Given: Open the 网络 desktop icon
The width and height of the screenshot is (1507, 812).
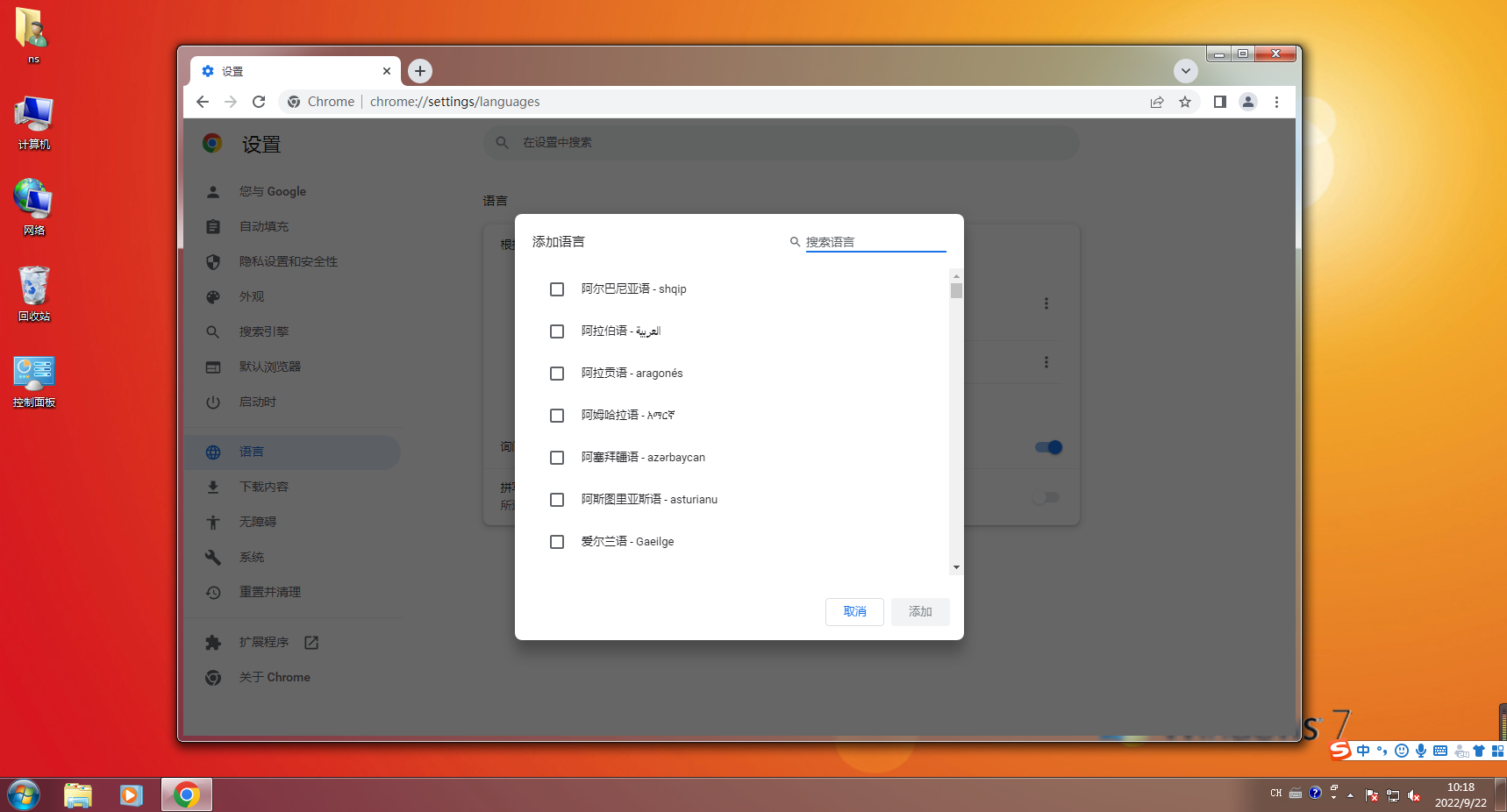Looking at the screenshot, I should (x=34, y=208).
